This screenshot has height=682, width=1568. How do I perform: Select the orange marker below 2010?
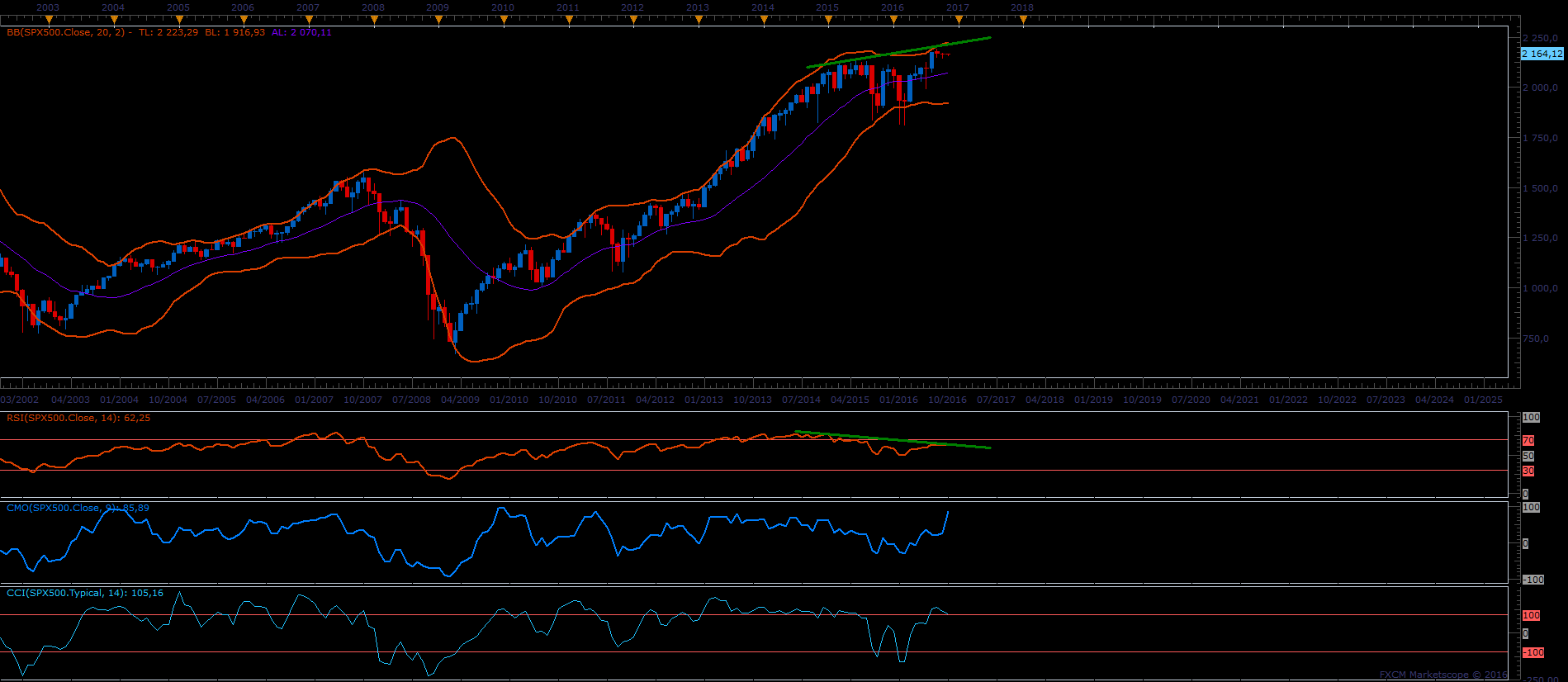(503, 20)
